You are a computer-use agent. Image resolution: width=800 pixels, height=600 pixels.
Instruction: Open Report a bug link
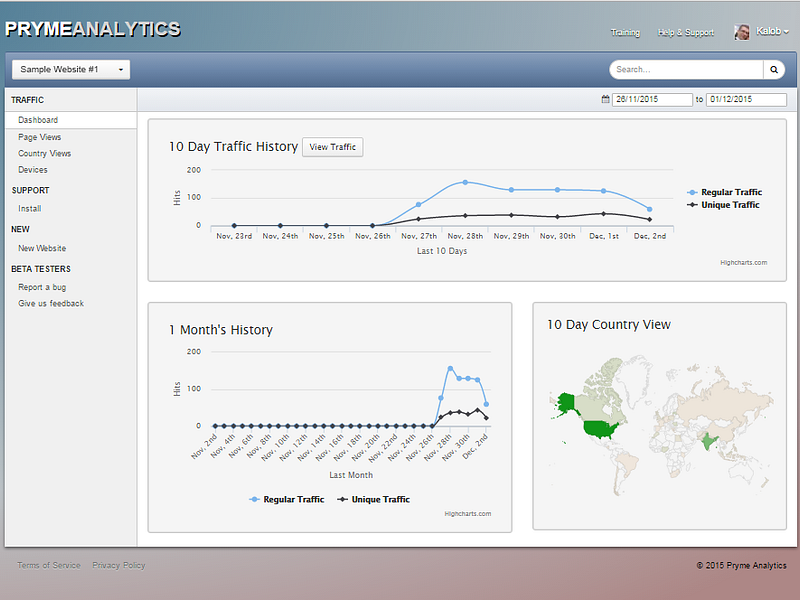pyautogui.click(x=42, y=287)
